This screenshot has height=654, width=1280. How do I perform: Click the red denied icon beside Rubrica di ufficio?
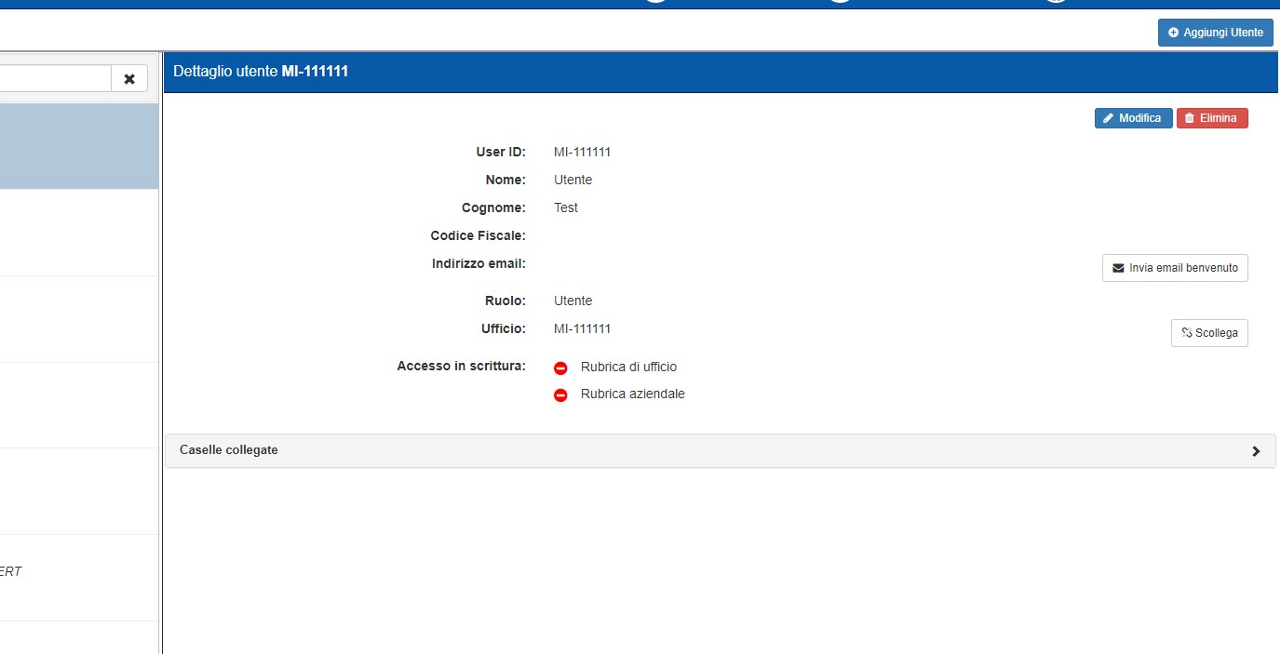(x=561, y=368)
